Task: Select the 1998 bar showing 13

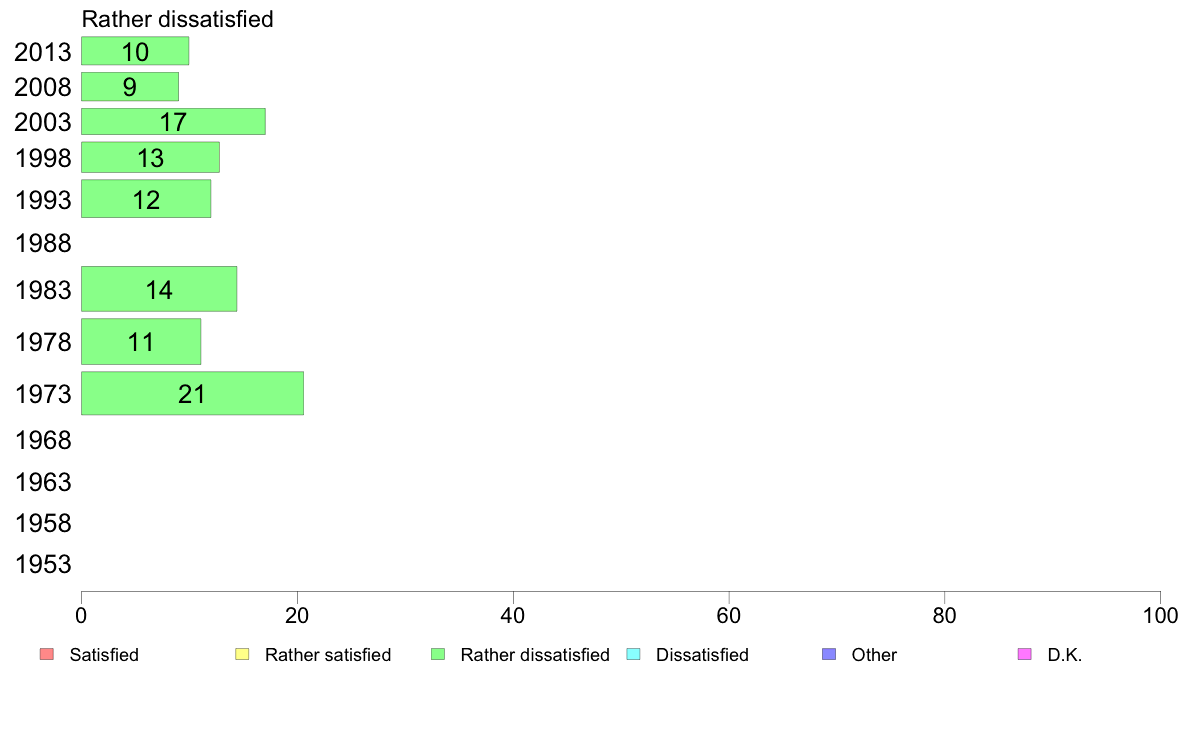Action: 150,158
